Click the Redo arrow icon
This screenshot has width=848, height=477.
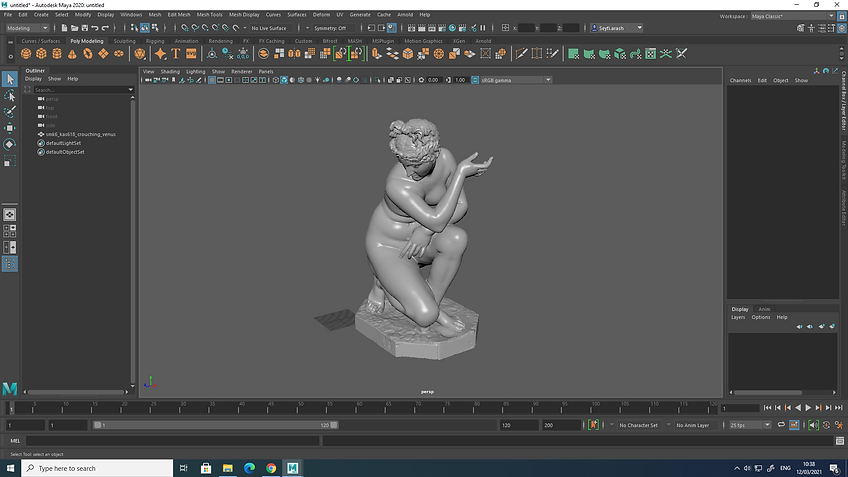[105, 28]
